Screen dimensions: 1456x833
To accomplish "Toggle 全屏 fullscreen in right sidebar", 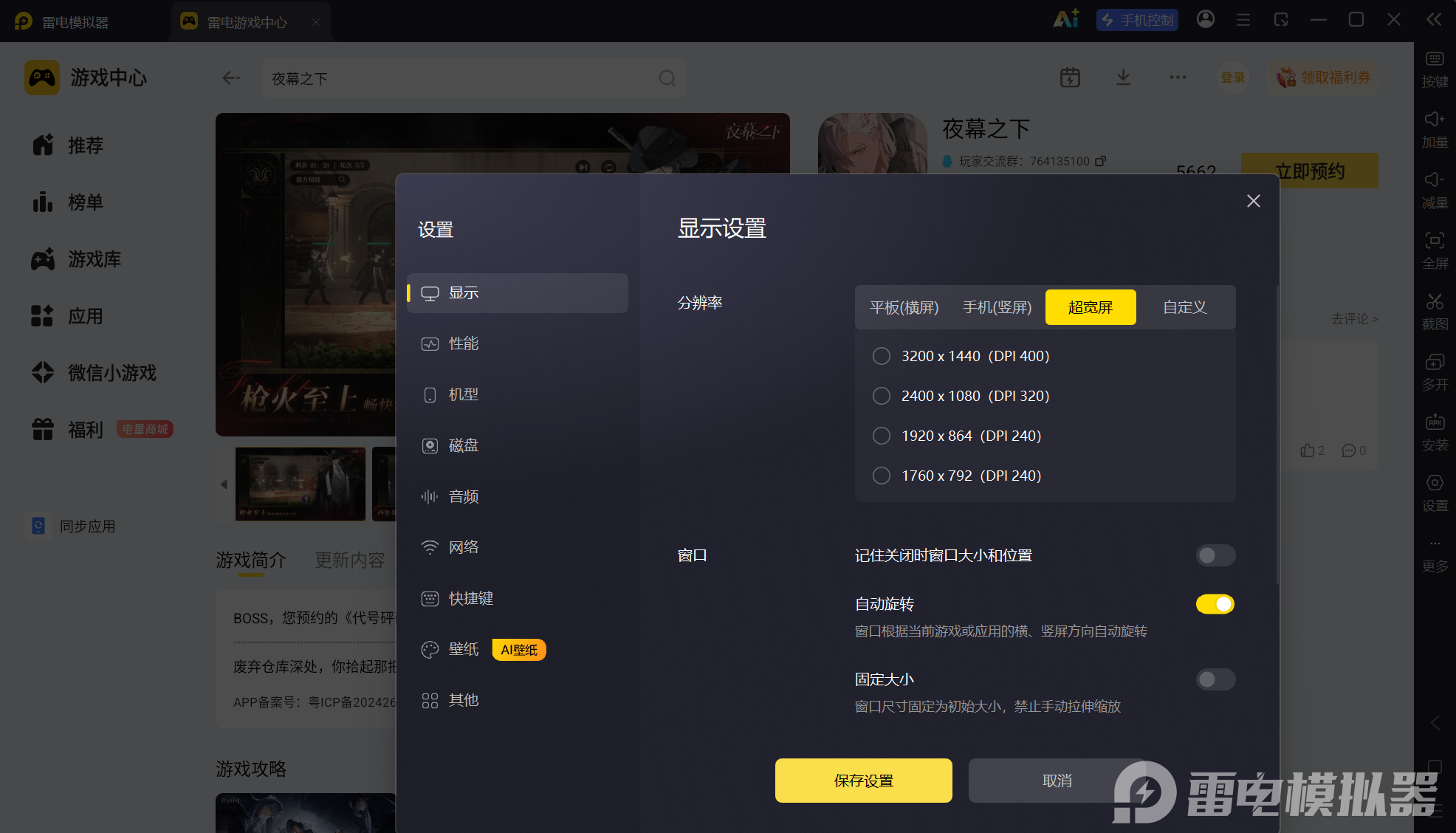I will click(1435, 251).
